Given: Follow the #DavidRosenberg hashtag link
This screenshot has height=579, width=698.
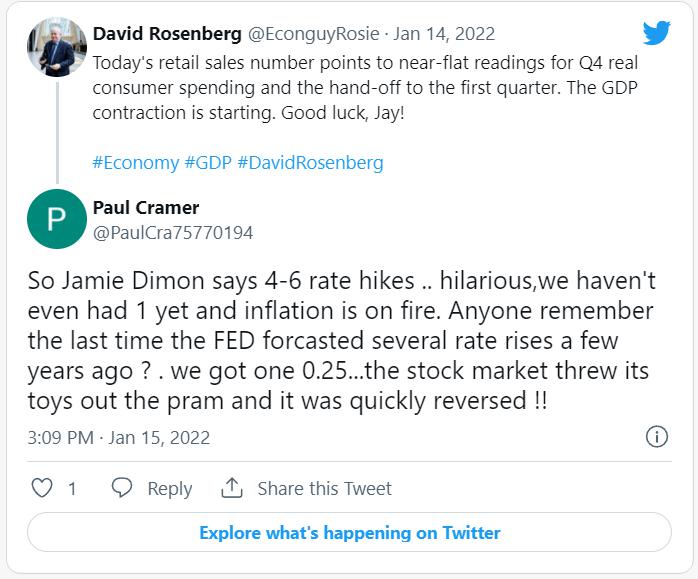Looking at the screenshot, I should tap(310, 162).
